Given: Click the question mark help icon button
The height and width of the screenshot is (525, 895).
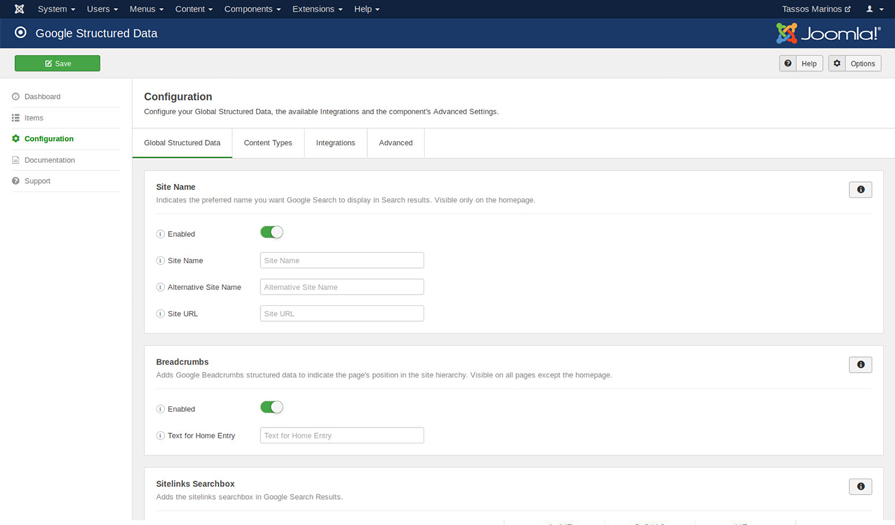Looking at the screenshot, I should click(x=788, y=63).
